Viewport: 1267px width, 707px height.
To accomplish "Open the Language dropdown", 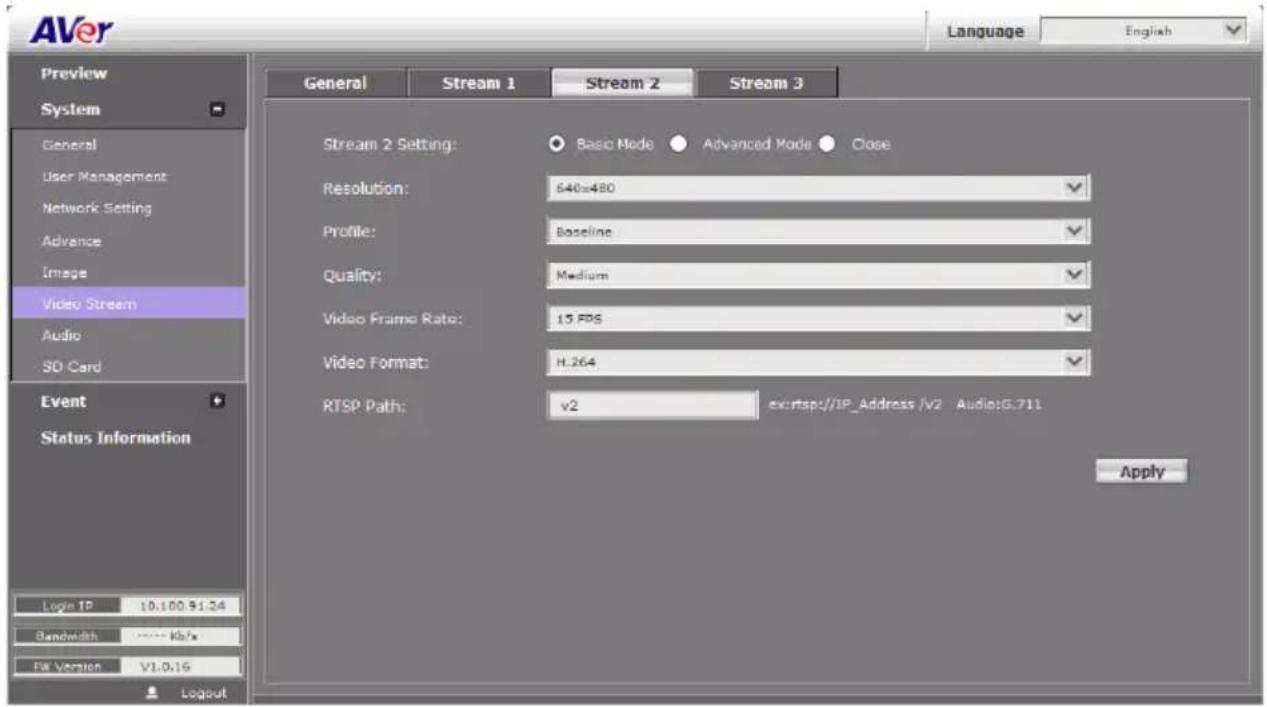I will tap(1144, 31).
